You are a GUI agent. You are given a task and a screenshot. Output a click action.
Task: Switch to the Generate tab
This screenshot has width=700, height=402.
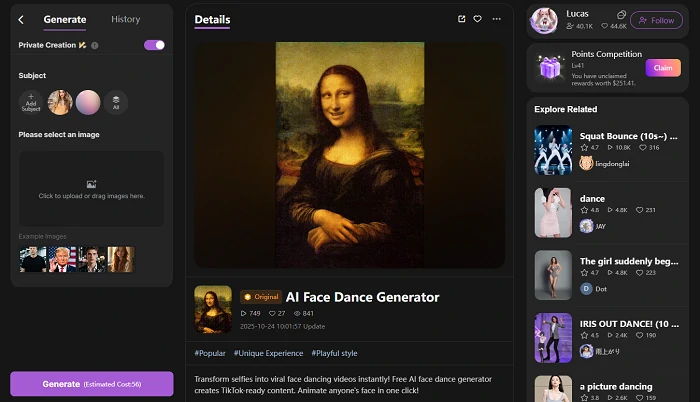pos(65,20)
